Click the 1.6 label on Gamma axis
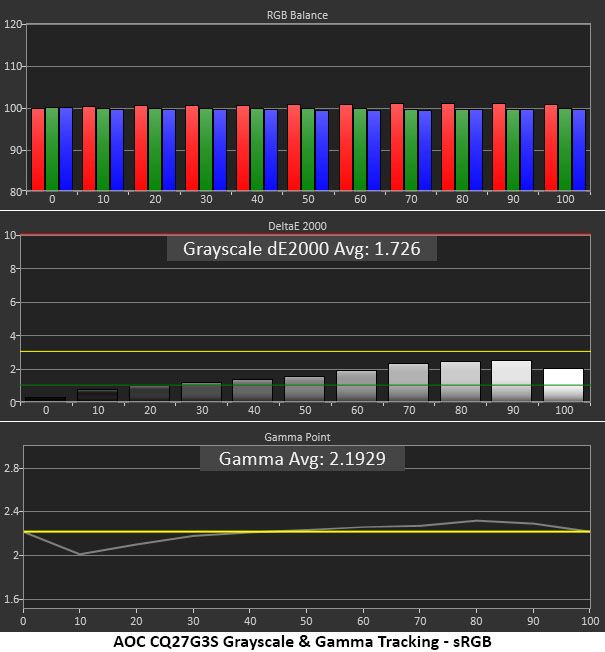This screenshot has width=605, height=652. pyautogui.click(x=12, y=599)
